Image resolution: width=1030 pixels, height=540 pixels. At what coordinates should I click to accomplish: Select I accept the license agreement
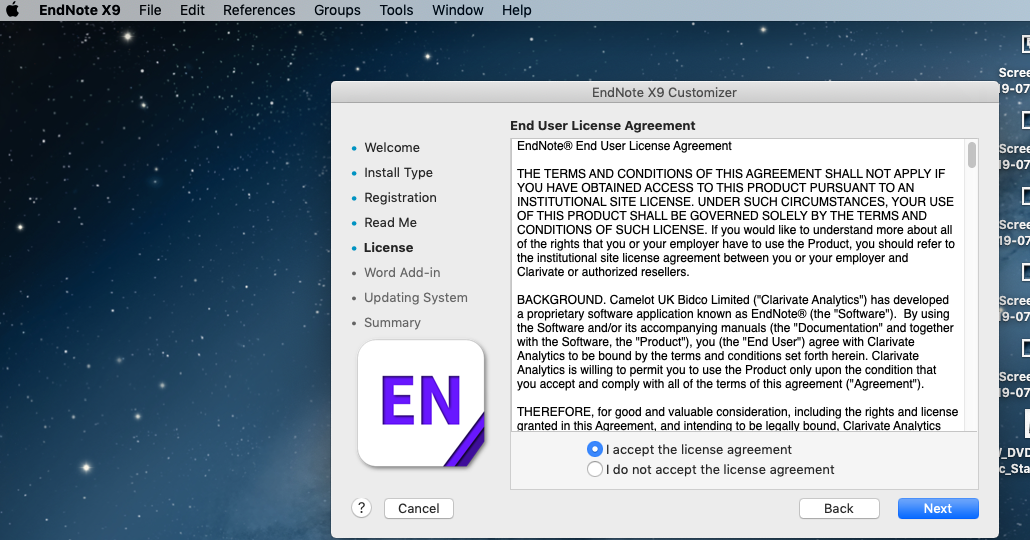[595, 450]
